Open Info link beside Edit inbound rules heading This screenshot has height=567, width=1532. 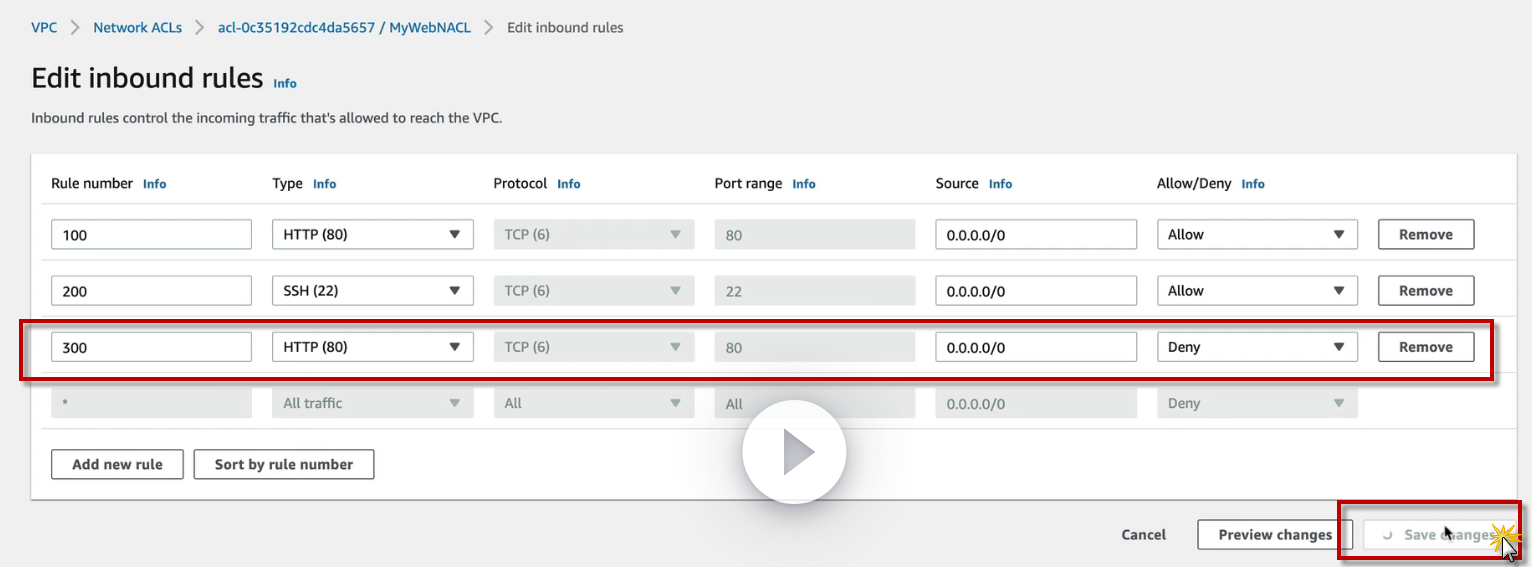(285, 84)
